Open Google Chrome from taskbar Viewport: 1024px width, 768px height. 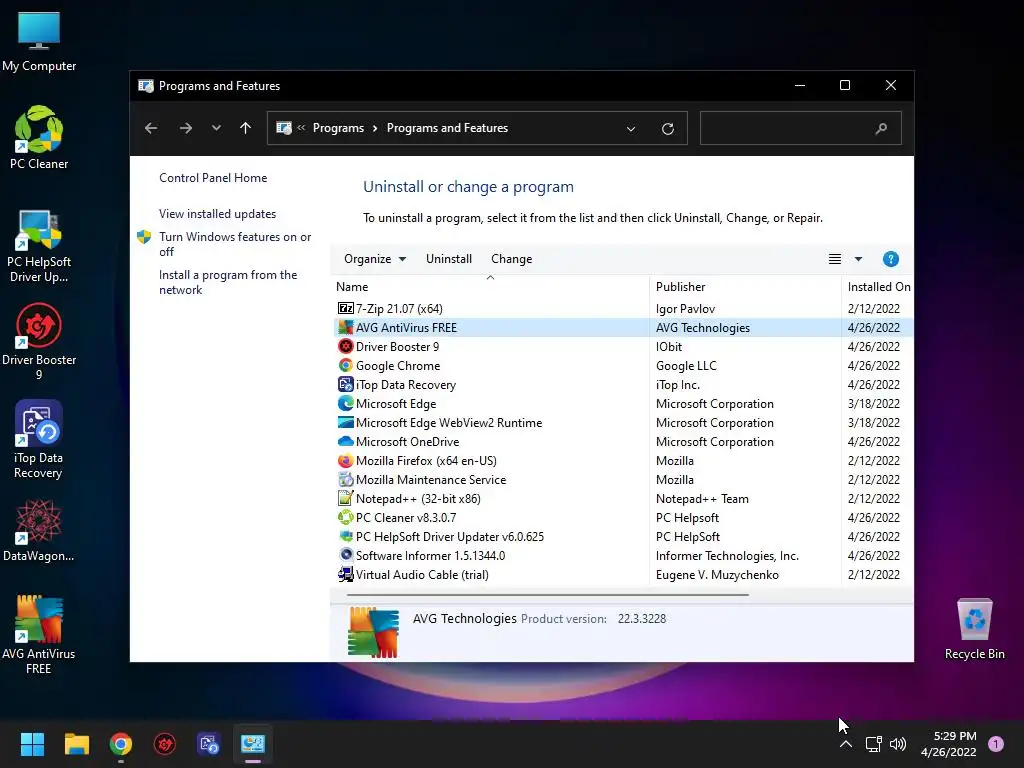(x=121, y=744)
